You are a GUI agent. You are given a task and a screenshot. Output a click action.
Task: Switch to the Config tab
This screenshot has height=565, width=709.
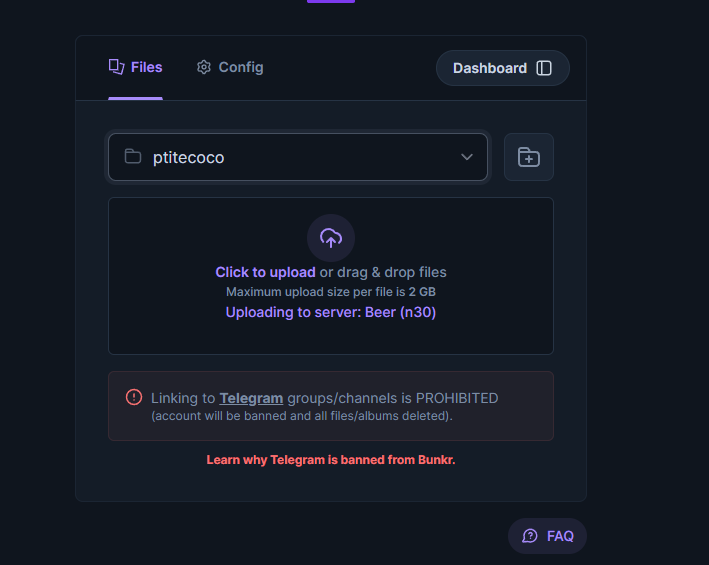click(230, 67)
